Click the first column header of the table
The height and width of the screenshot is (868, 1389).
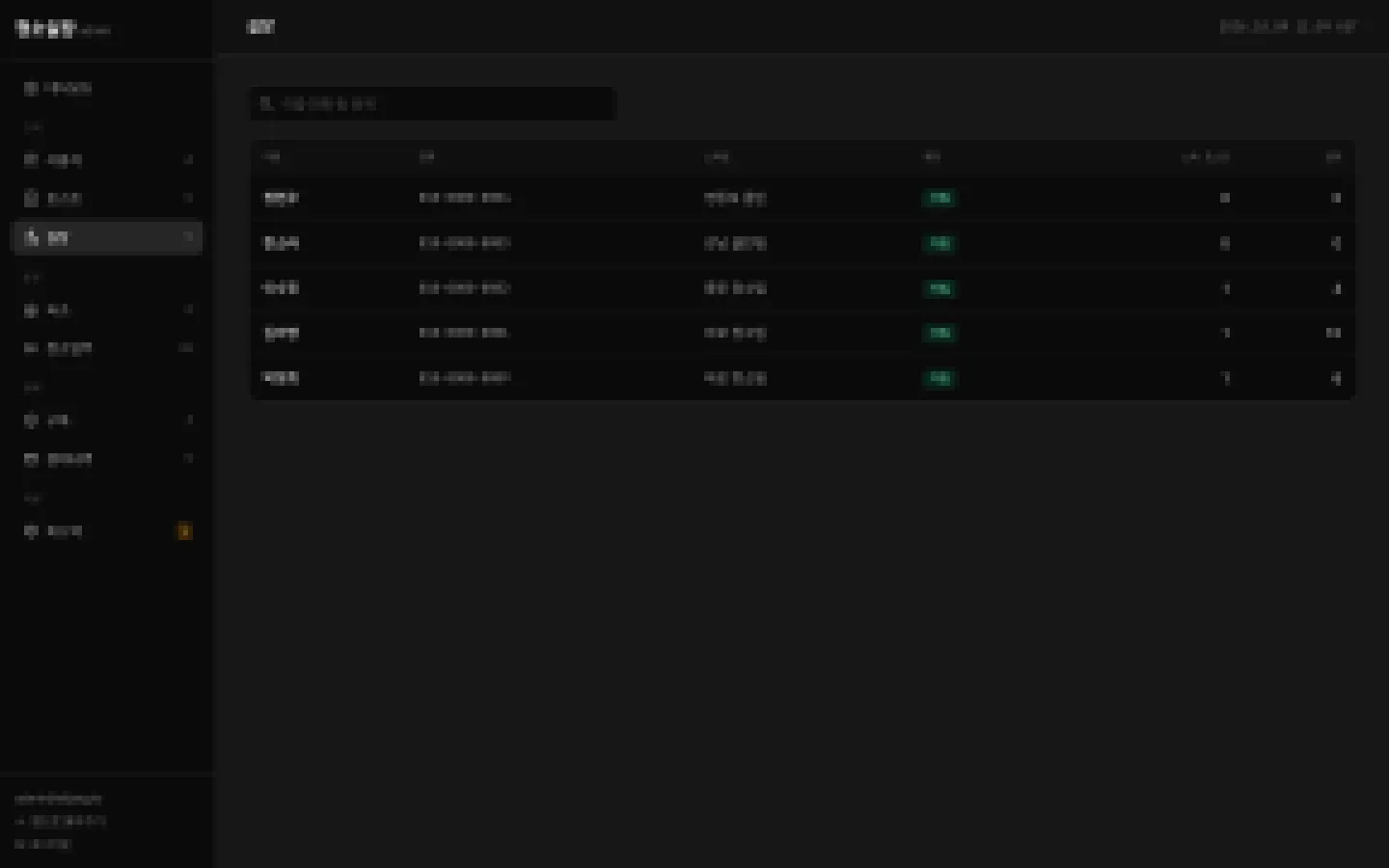tap(272, 157)
